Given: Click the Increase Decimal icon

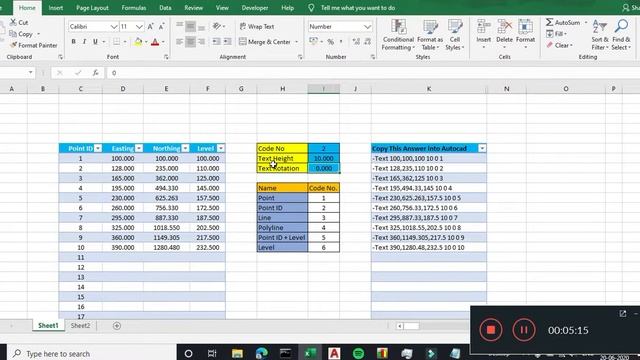Looking at the screenshot, I should [356, 42].
